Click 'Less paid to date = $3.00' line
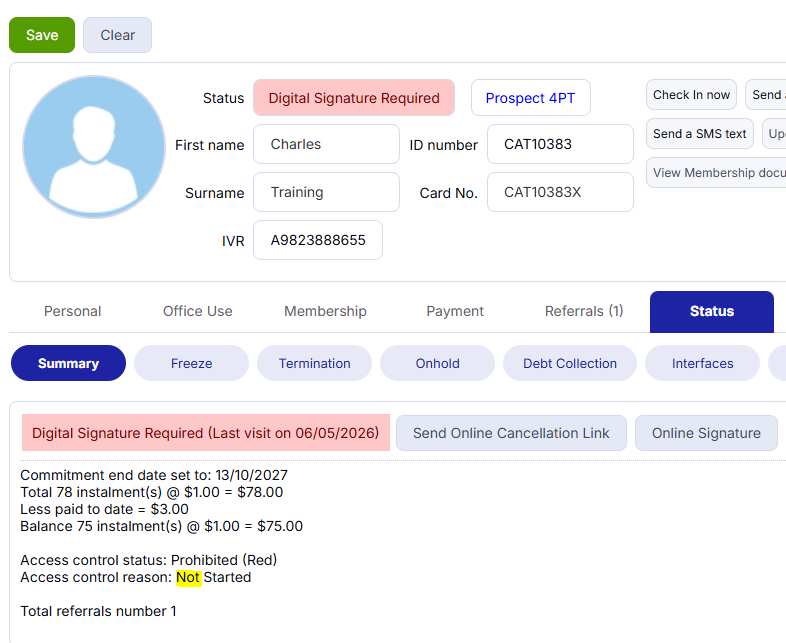Viewport: 786px width, 643px height. [104, 509]
